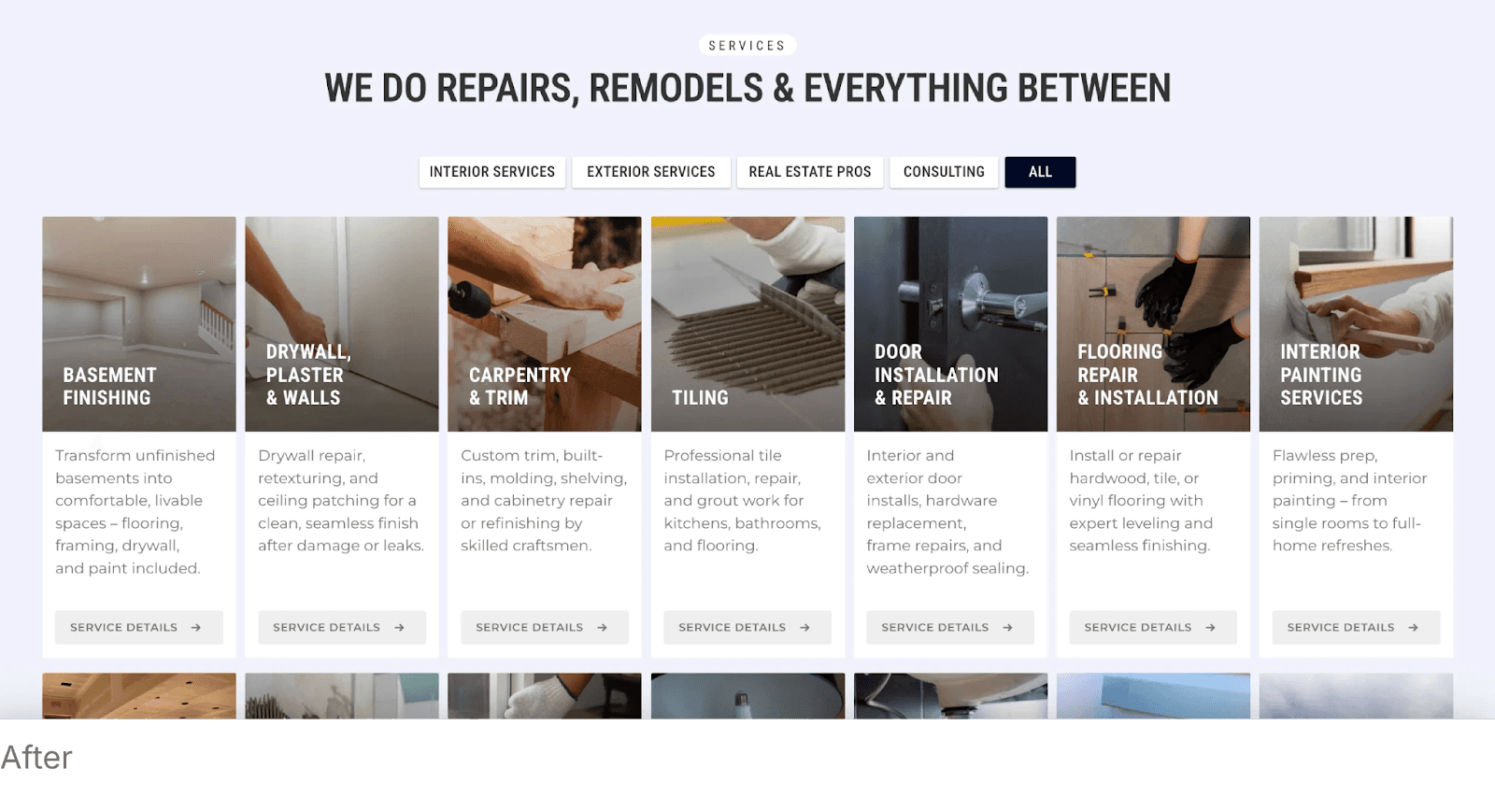1495x812 pixels.
Task: Open the Real Estate Pros filter
Action: pyautogui.click(x=810, y=172)
